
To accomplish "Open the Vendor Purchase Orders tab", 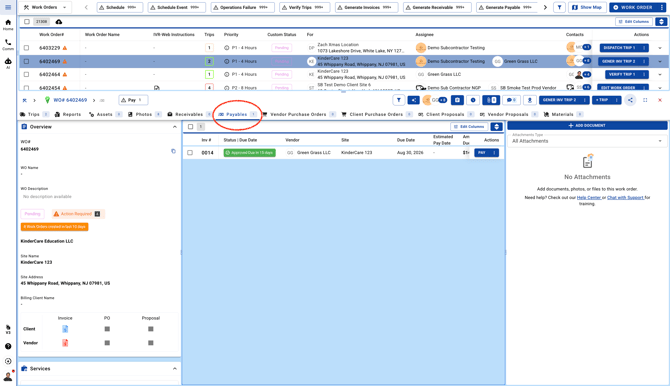I will pyautogui.click(x=299, y=115).
